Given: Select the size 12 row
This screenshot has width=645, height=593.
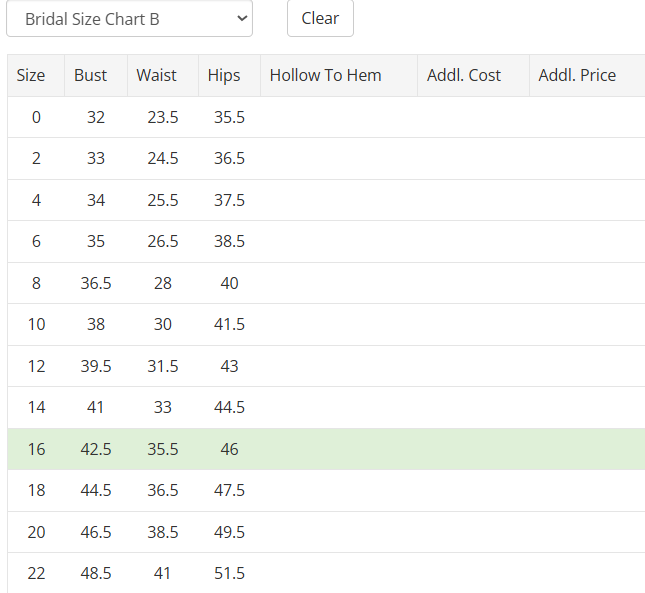Looking at the screenshot, I should (326, 366).
